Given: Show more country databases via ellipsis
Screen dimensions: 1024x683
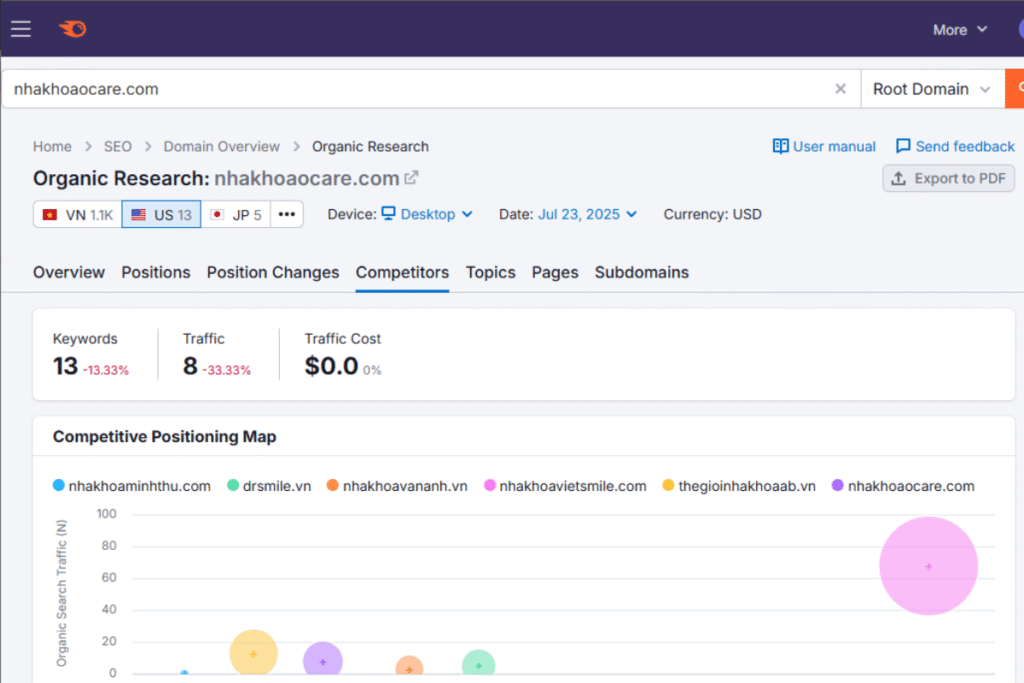Looking at the screenshot, I should [x=287, y=214].
